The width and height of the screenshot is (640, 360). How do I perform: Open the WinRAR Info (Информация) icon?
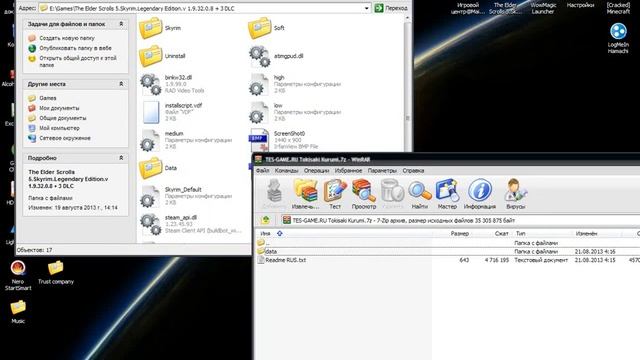pyautogui.click(x=480, y=194)
